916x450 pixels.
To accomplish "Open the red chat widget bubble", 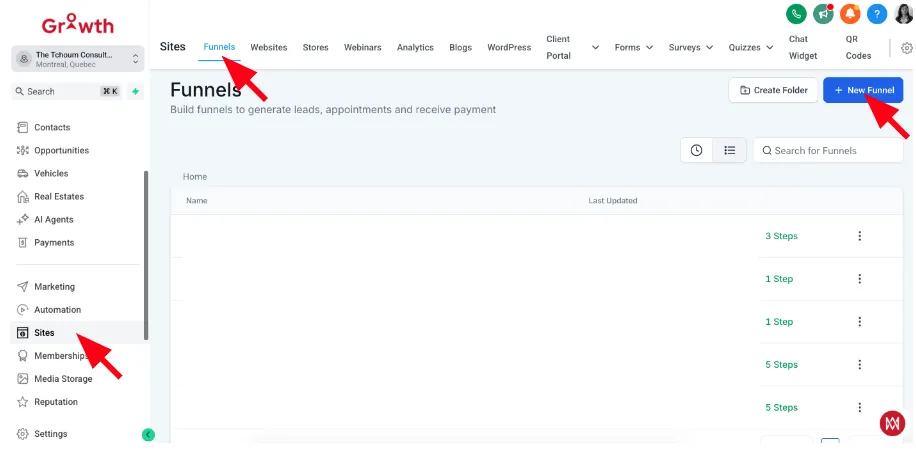I will click(x=892, y=423).
